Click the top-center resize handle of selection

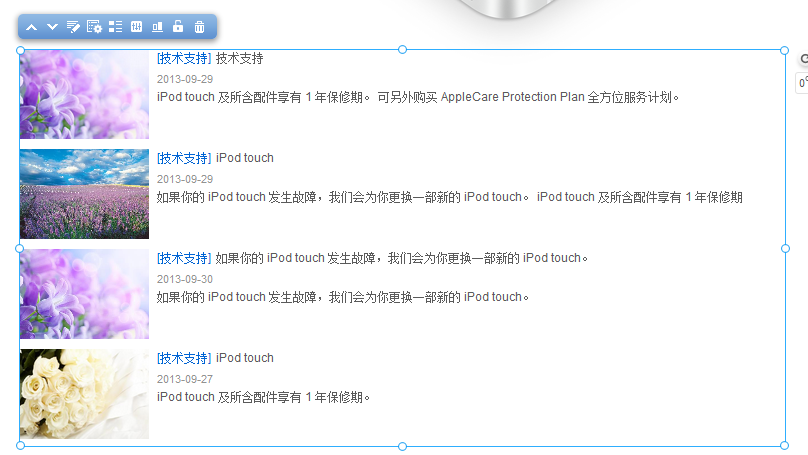(x=402, y=49)
